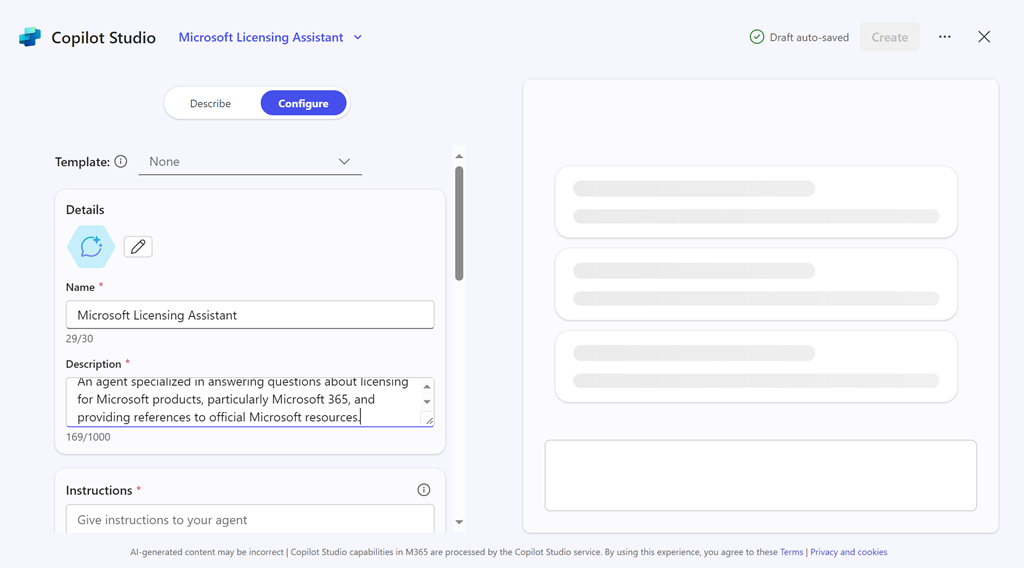Open the Terms link in footer

coord(791,552)
